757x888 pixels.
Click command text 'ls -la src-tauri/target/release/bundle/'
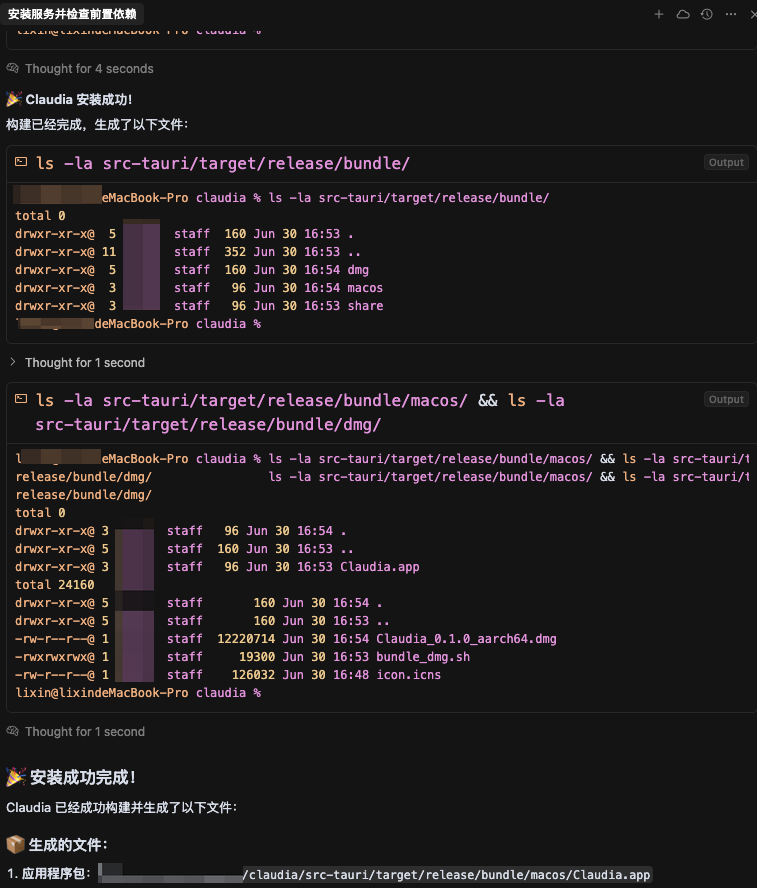click(x=223, y=163)
